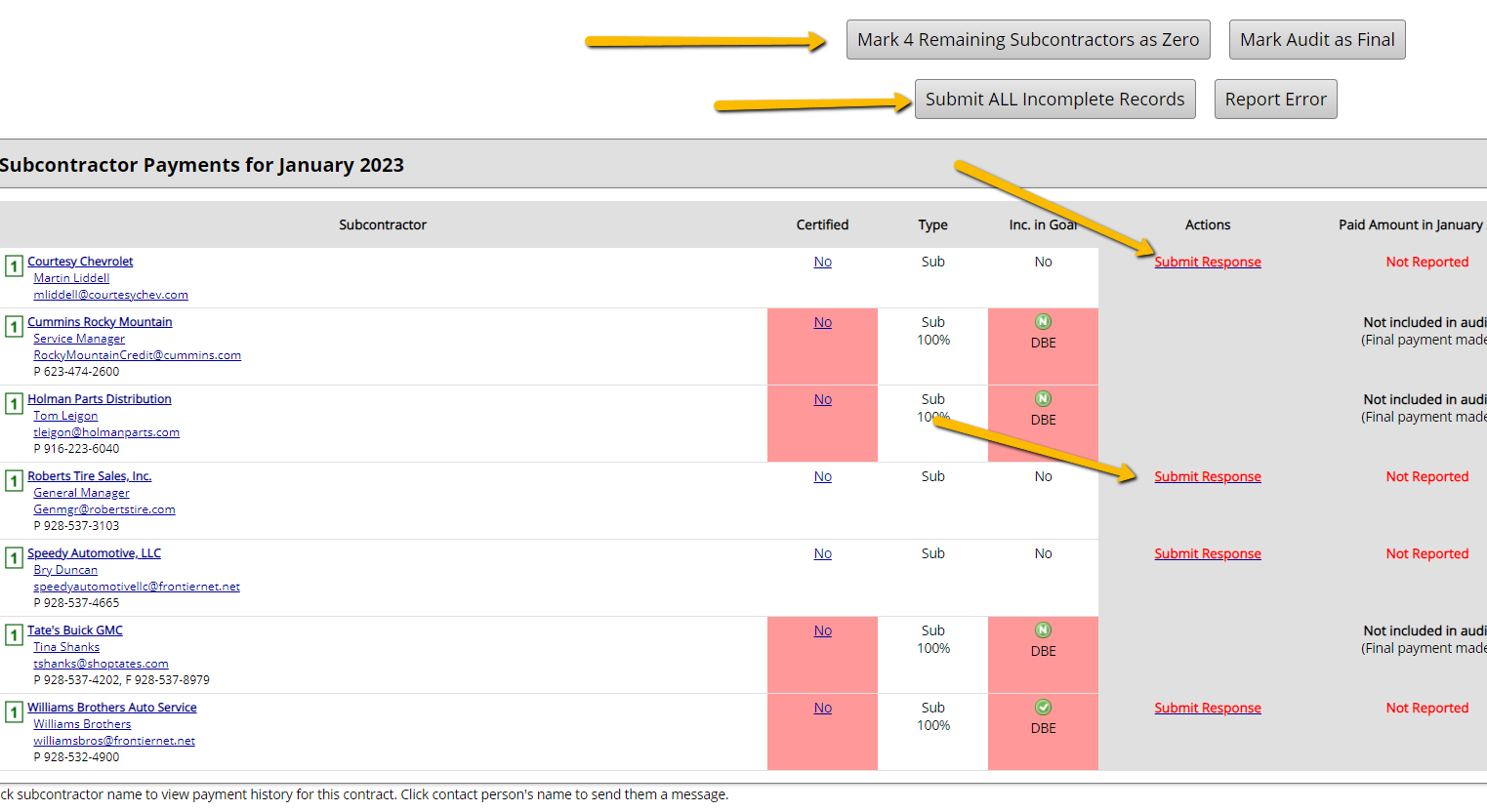Screen dimensions: 1487x812
Task: Click the "1" badge next to Speedy Automotive
Action: point(13,556)
